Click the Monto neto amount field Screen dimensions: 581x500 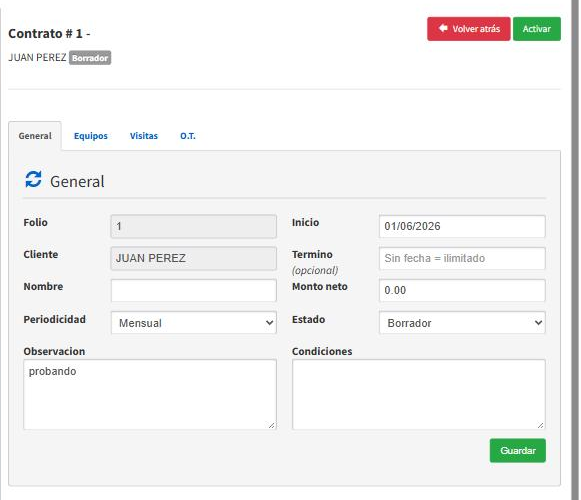[462, 290]
